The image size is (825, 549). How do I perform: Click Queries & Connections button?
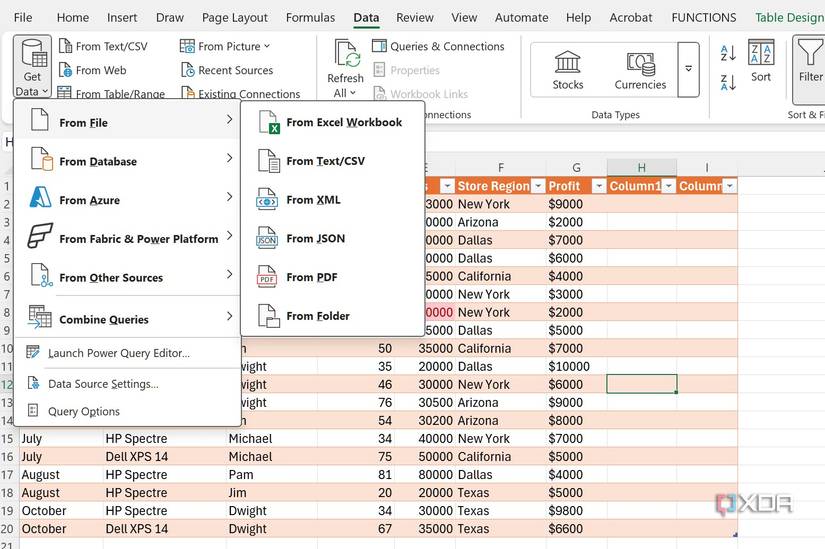(x=438, y=46)
